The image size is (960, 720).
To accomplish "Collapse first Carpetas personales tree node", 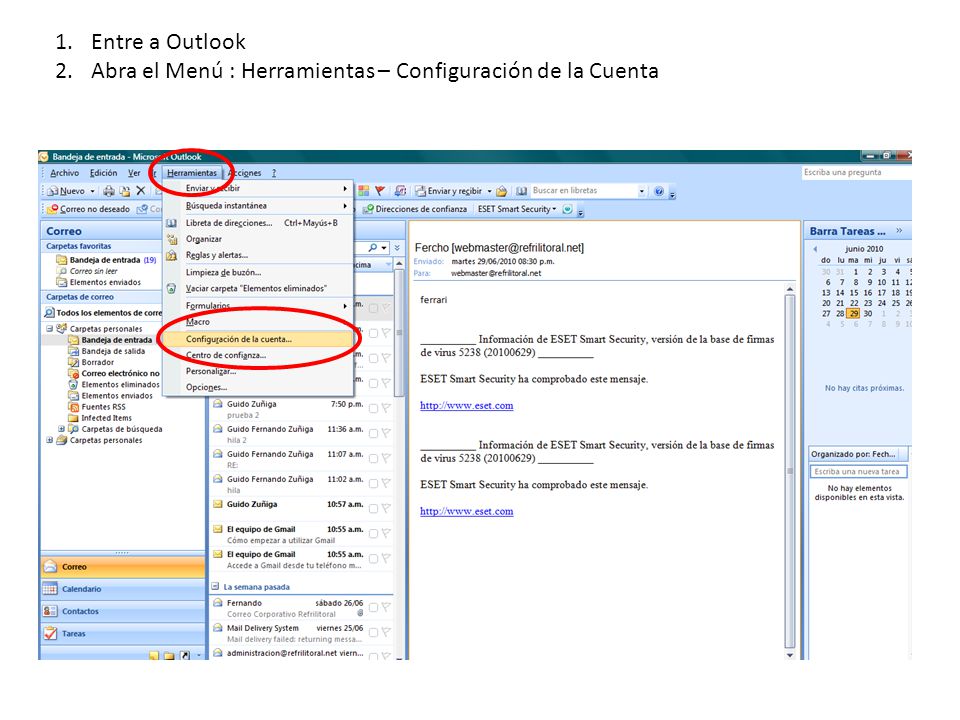I will point(50,329).
